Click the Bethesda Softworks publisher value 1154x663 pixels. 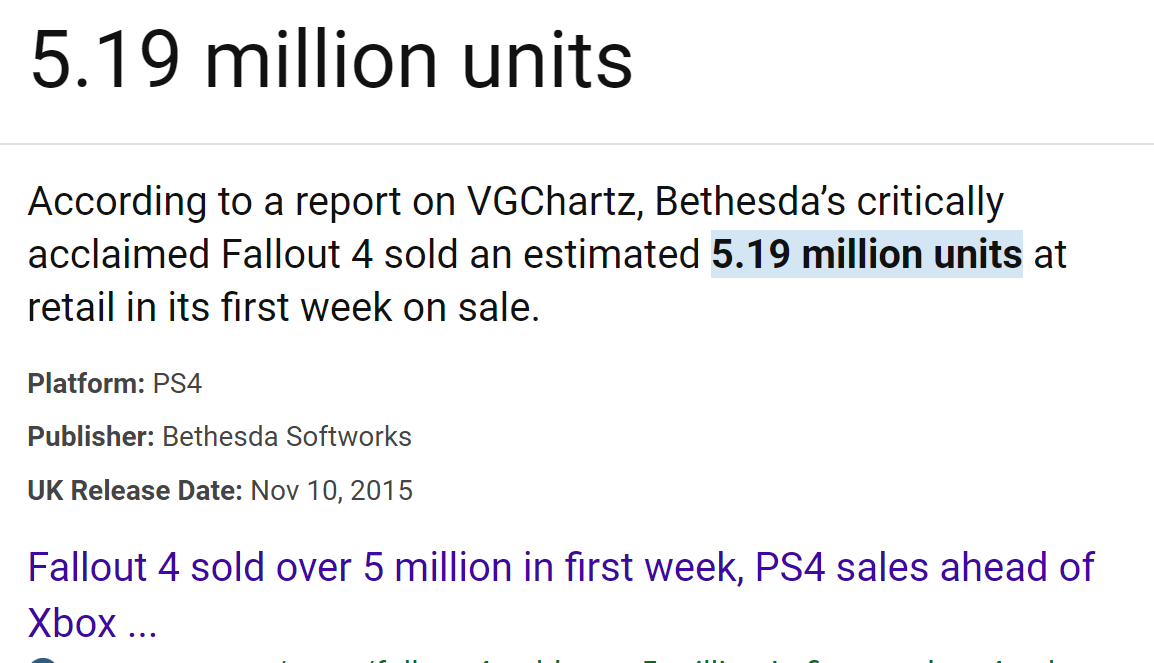pos(286,436)
